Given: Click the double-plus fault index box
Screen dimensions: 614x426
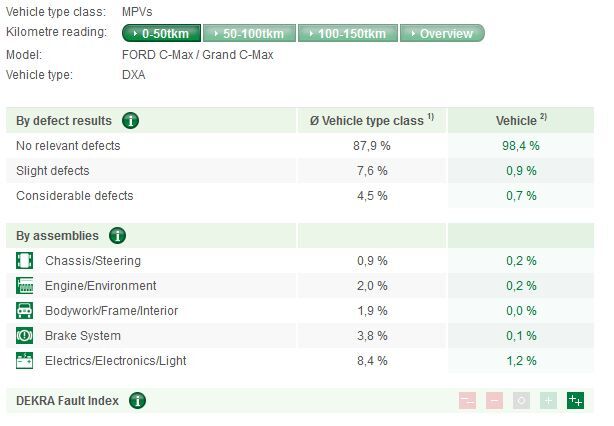Looking at the screenshot, I should tap(575, 401).
